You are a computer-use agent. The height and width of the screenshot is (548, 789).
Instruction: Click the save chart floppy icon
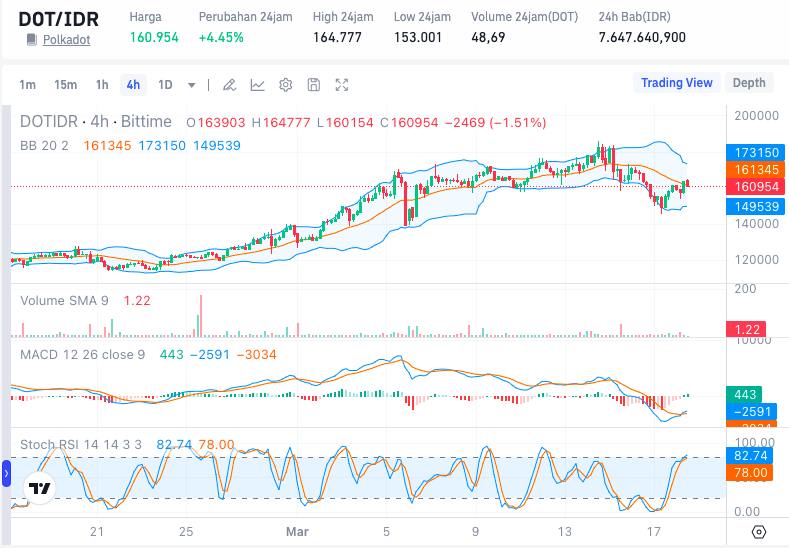click(x=313, y=85)
